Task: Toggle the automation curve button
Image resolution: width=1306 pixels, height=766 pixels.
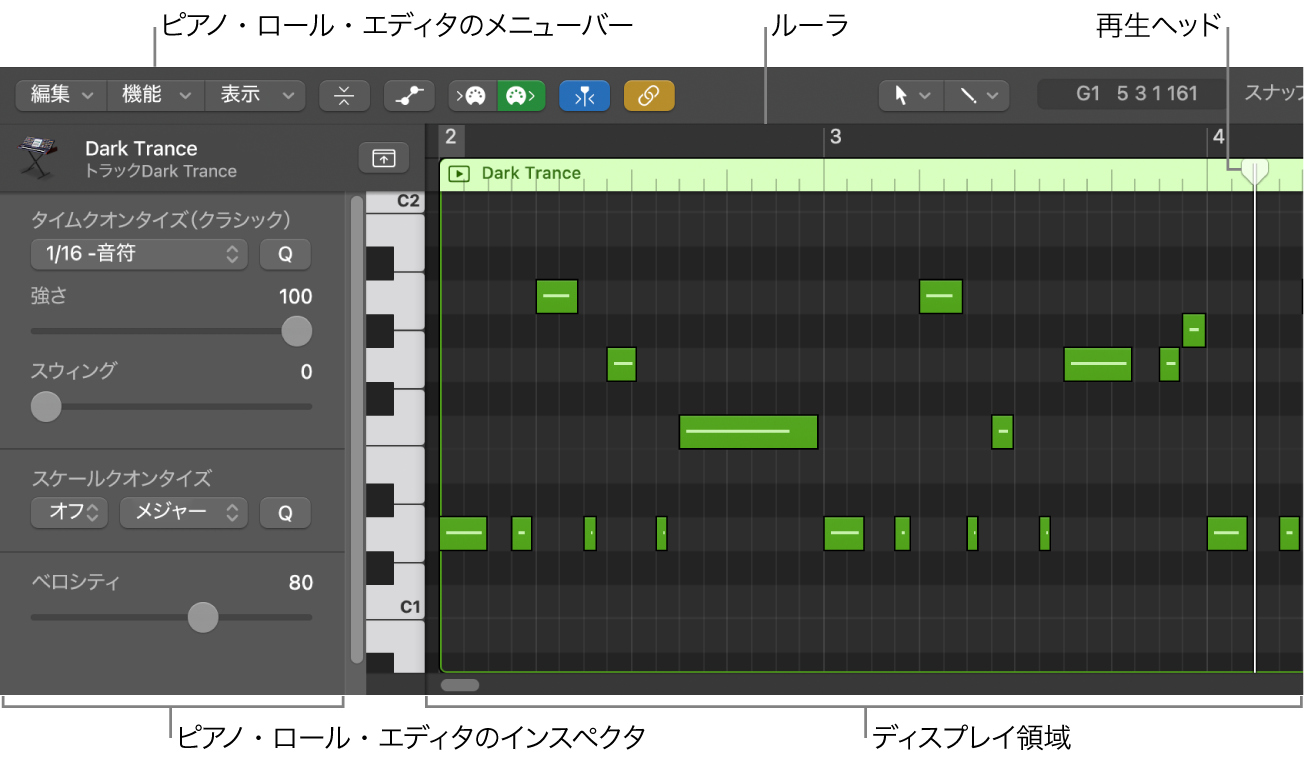Action: coord(409,95)
